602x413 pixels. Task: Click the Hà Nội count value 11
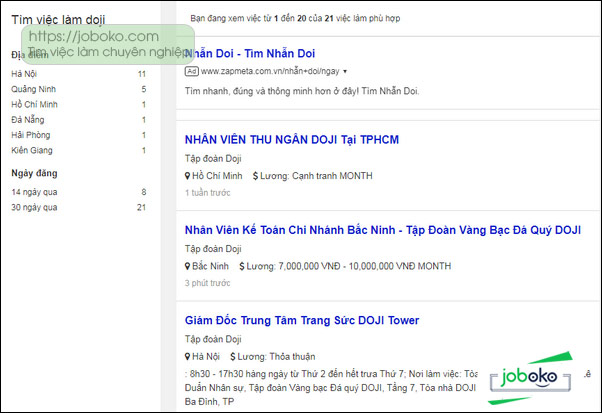click(142, 74)
